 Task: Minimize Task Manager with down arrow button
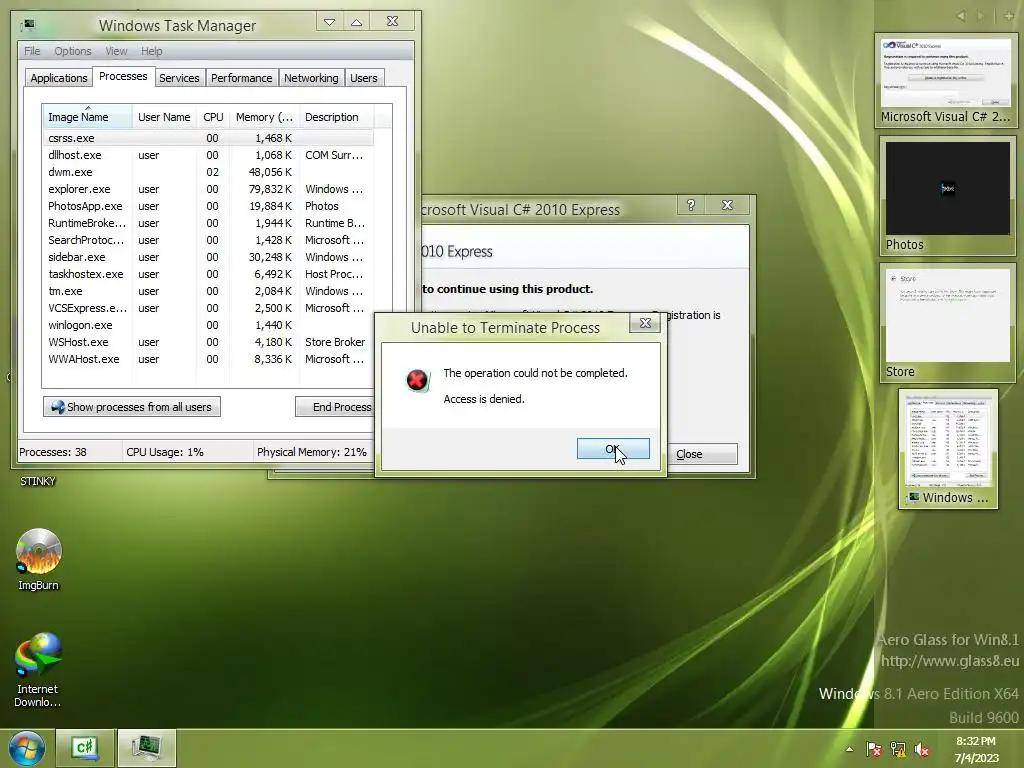(329, 22)
